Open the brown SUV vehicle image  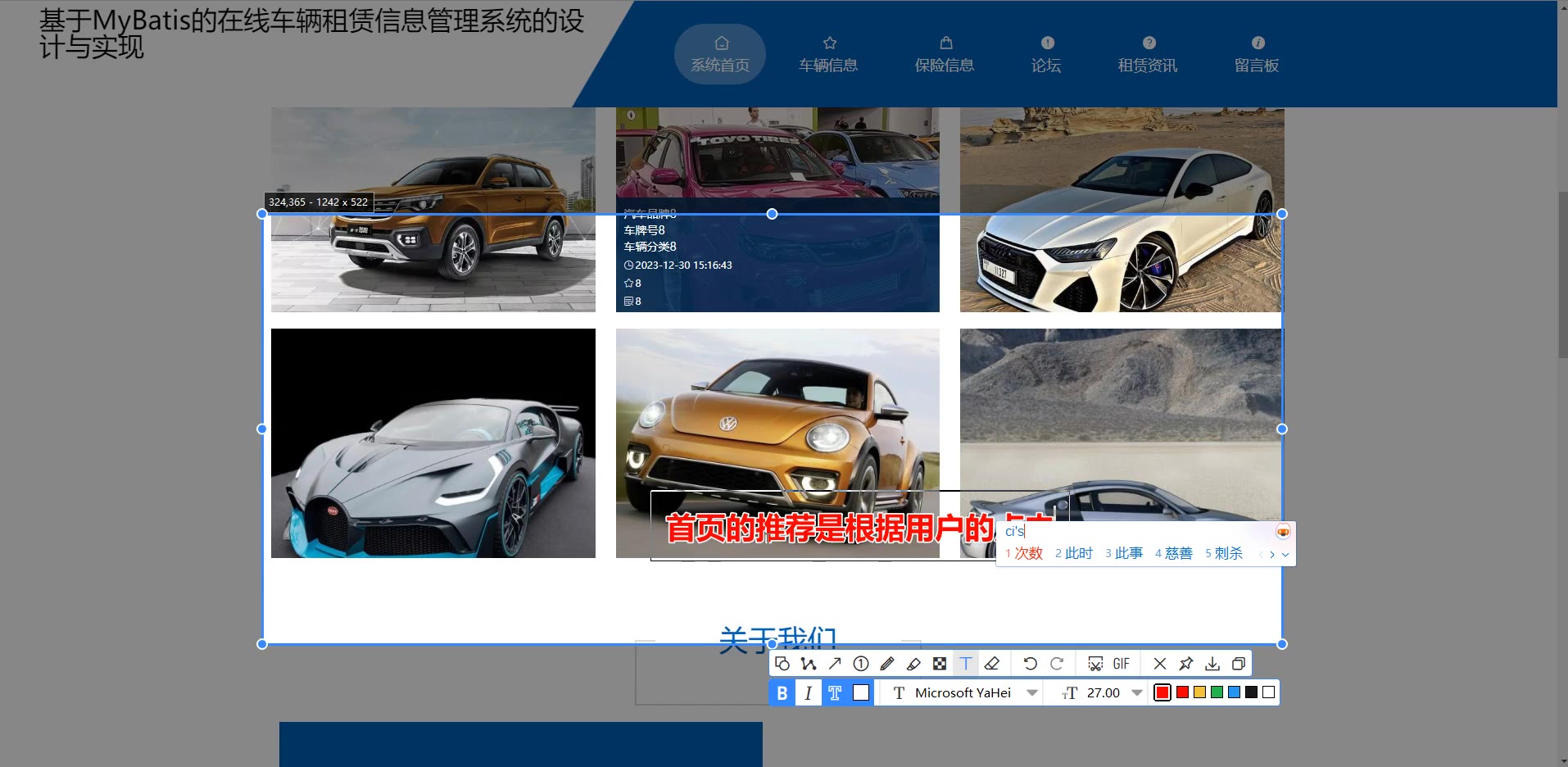(433, 210)
